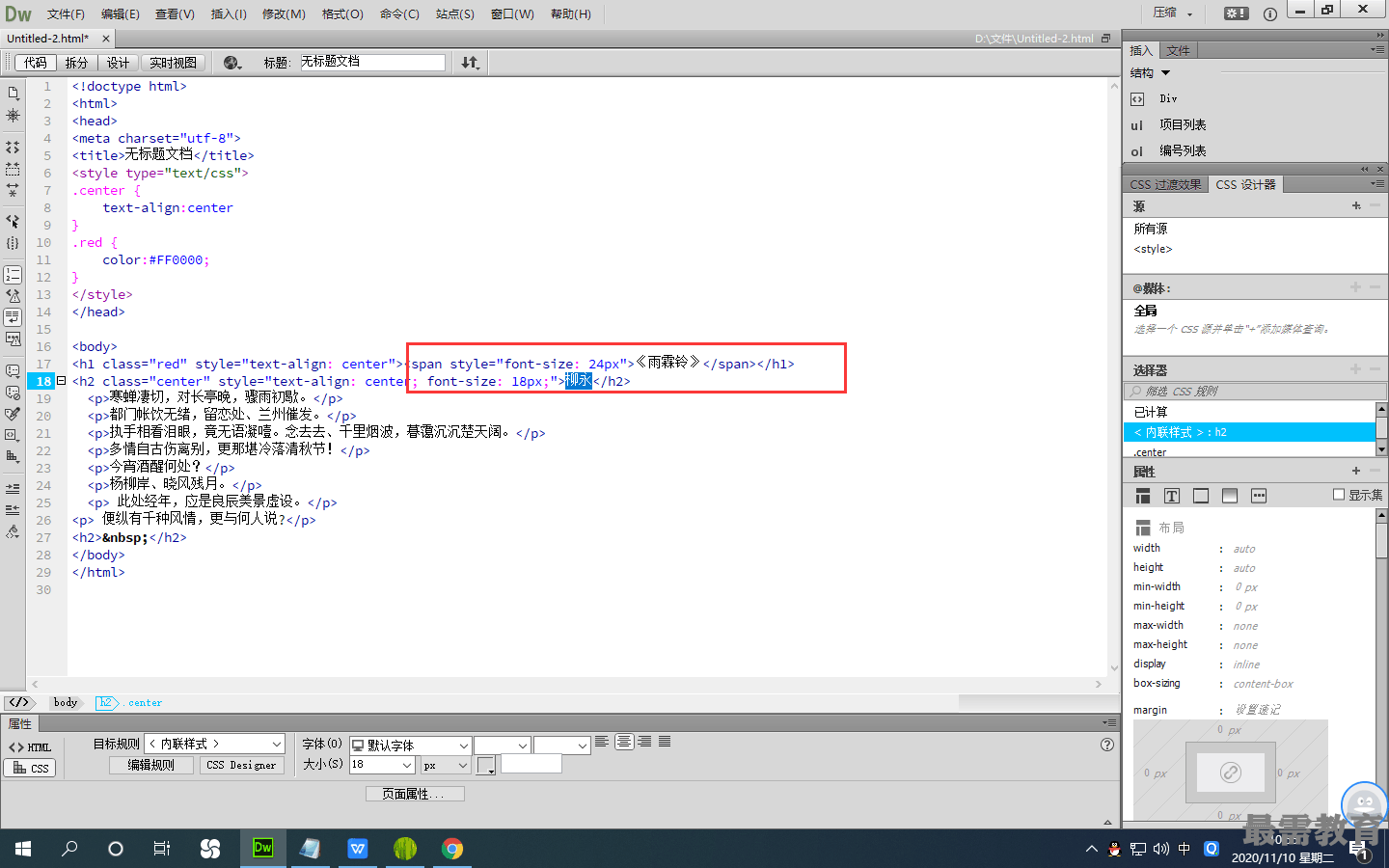Viewport: 1389px width, 868px height.
Task: Open the 大小 size dropdown showing 18
Action: 382,765
